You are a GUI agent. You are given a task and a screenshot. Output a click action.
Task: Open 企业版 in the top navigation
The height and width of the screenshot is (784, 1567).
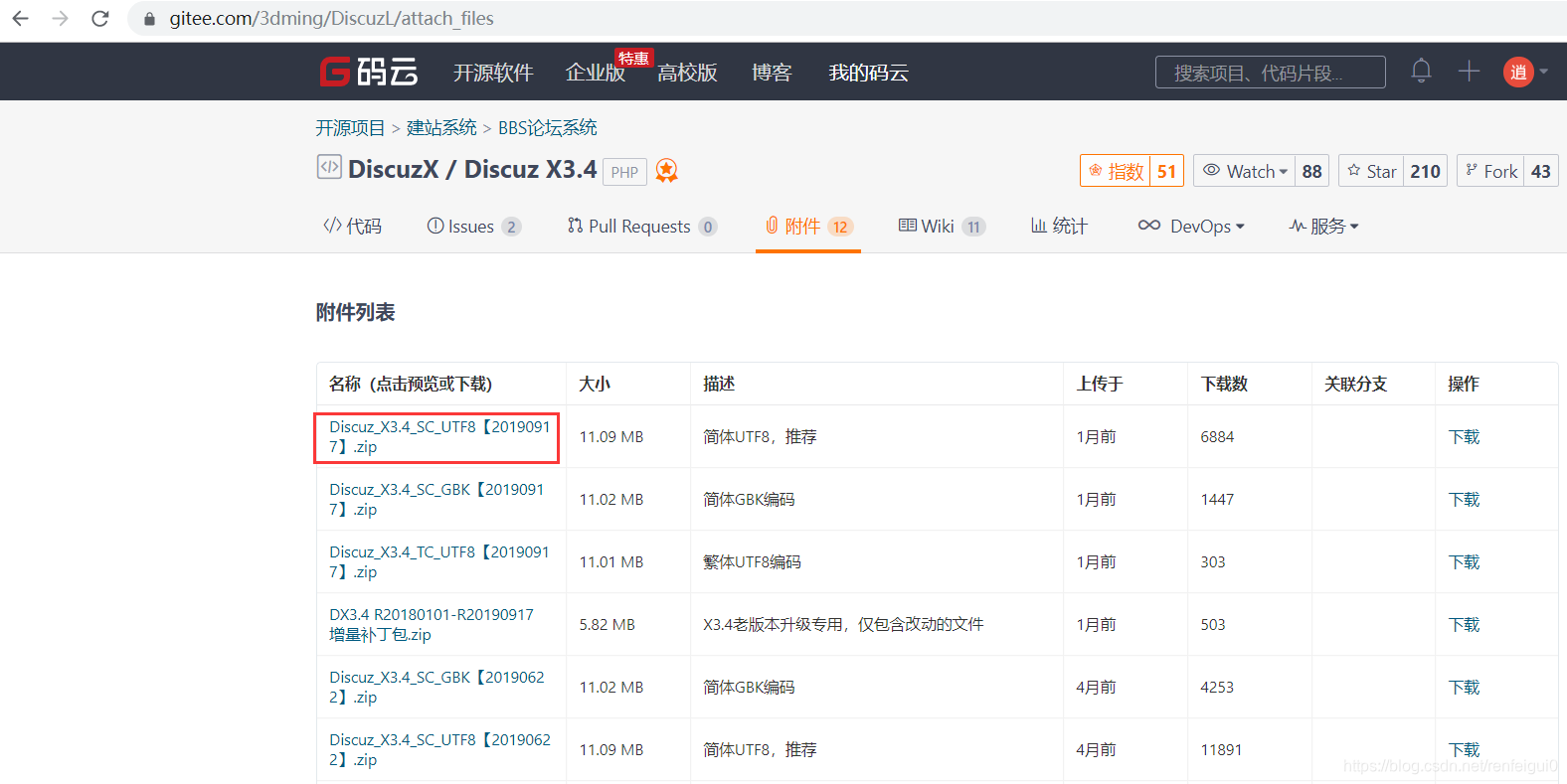[x=595, y=73]
